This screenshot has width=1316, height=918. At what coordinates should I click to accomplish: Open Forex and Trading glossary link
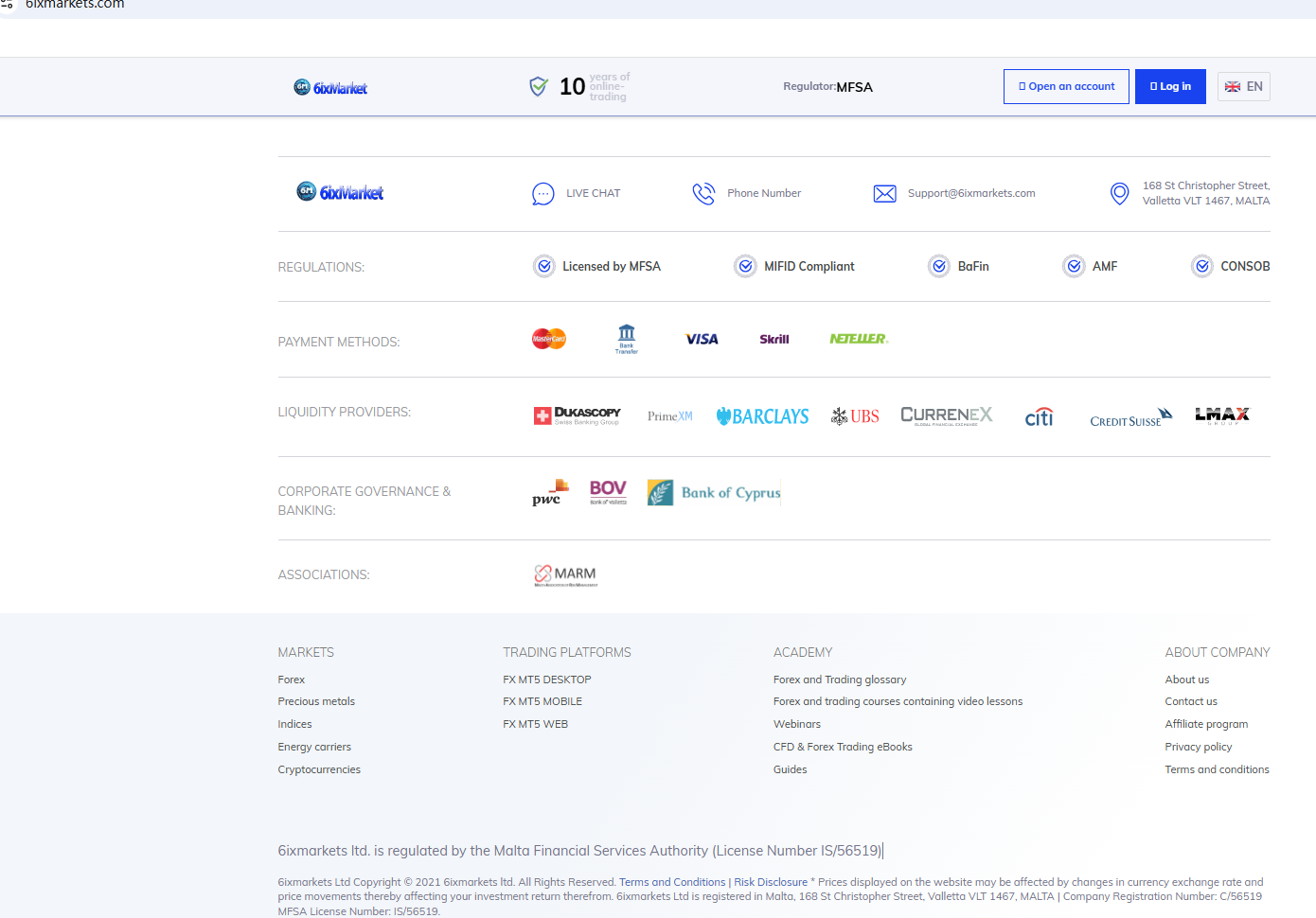[840, 680]
